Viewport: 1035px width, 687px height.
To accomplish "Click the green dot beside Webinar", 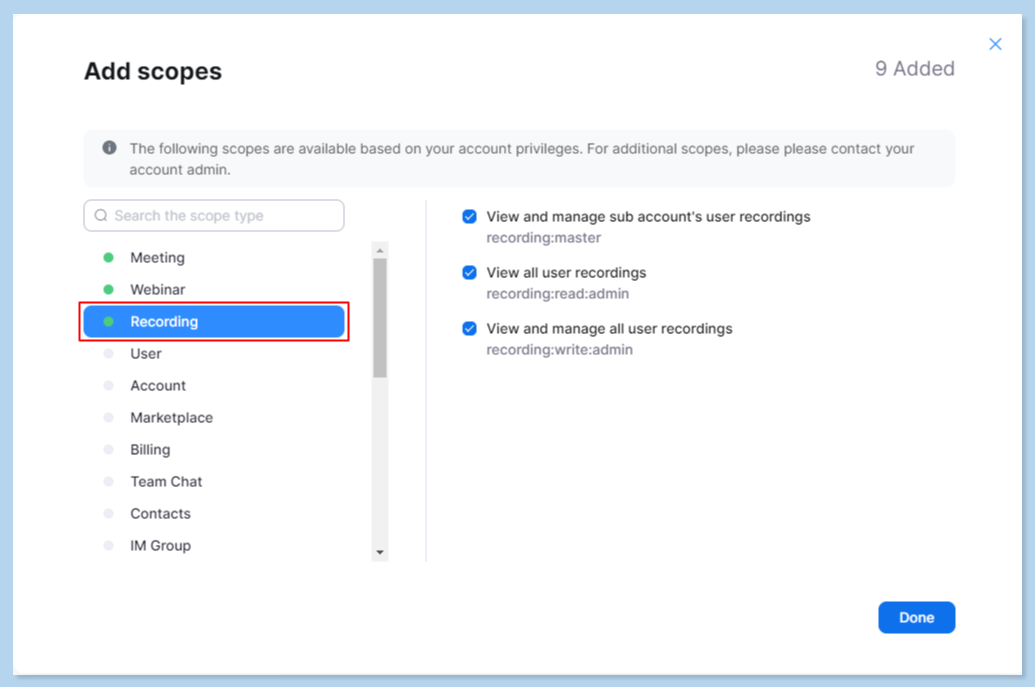I will 109,290.
